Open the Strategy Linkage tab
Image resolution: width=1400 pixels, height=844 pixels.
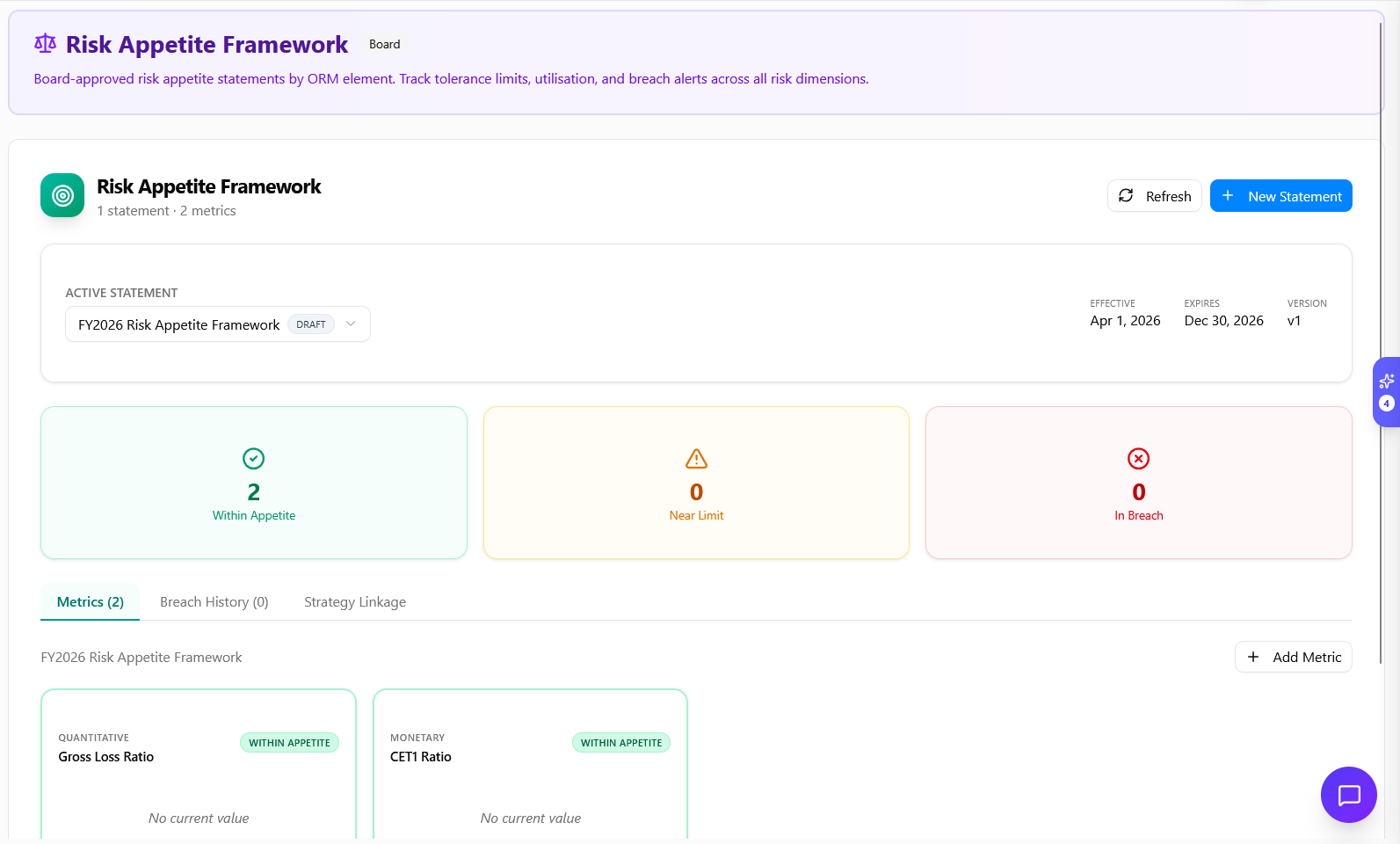355,602
